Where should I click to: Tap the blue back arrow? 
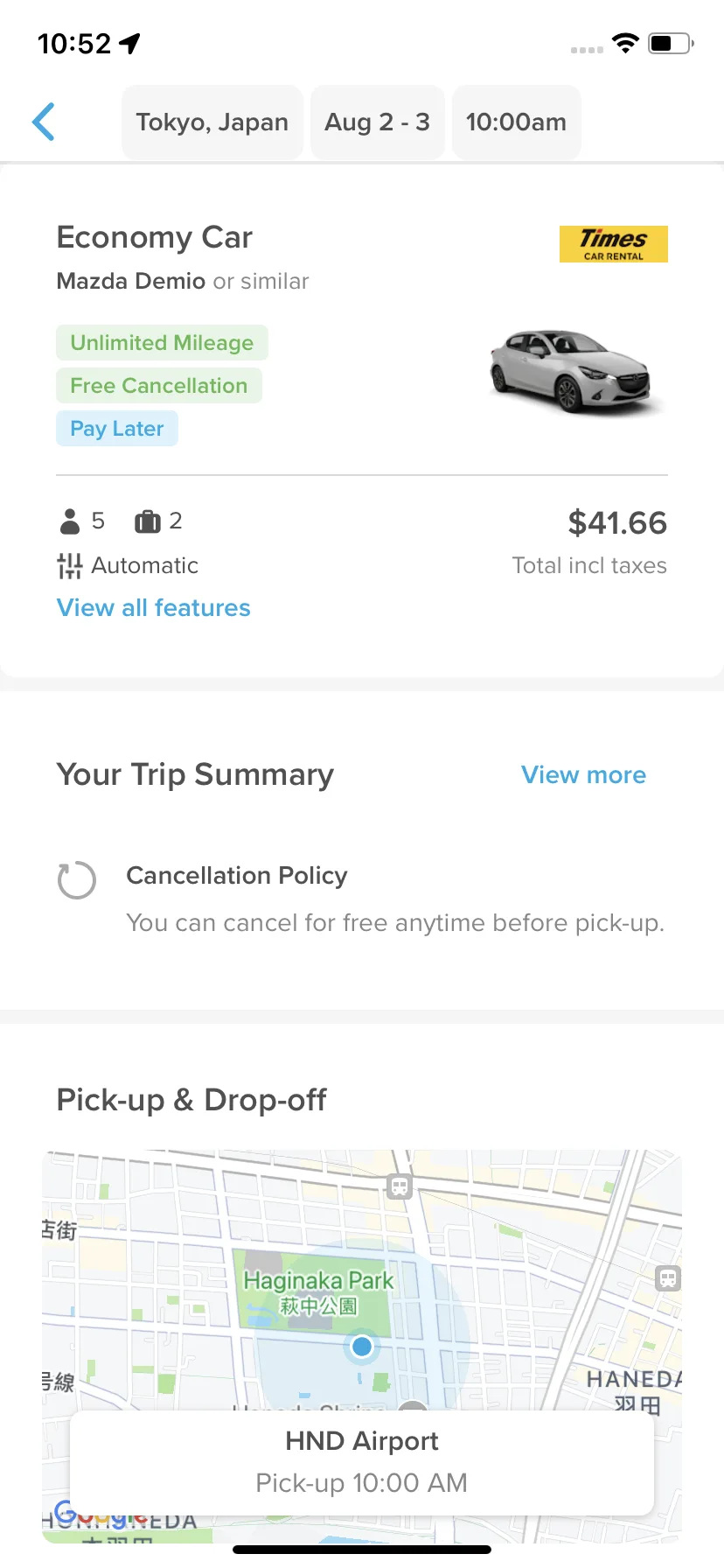44,122
